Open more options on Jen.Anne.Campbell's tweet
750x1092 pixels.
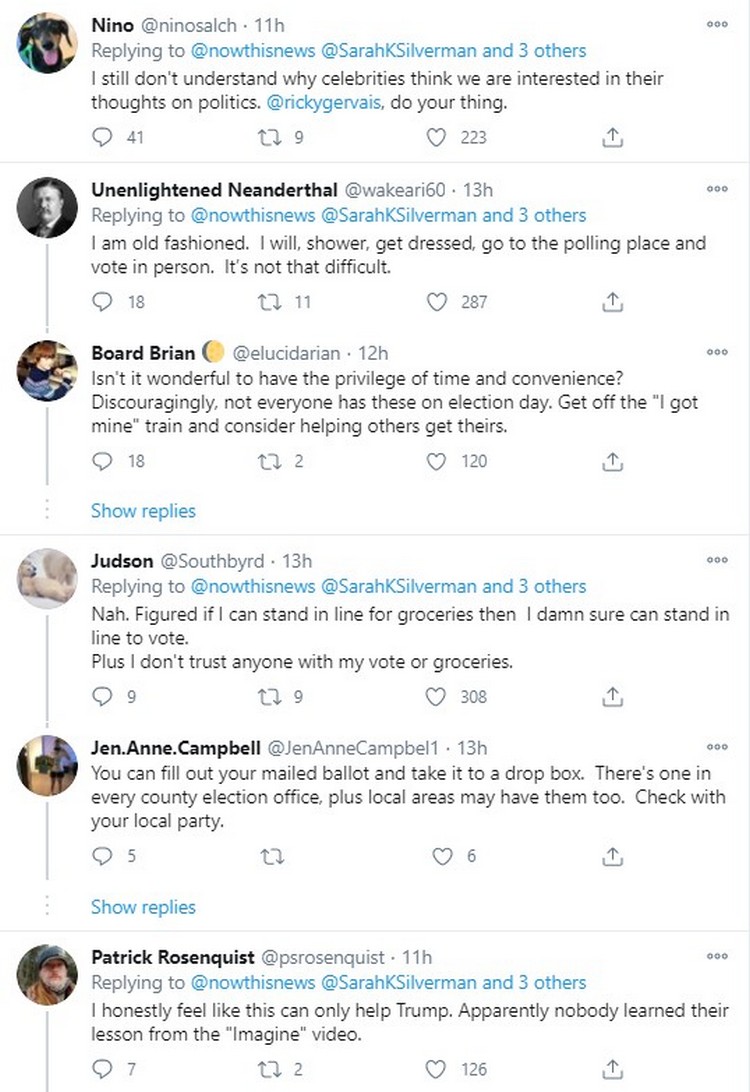(x=717, y=747)
